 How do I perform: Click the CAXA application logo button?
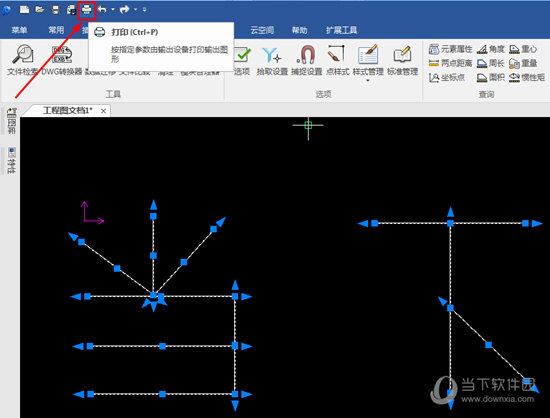click(7, 10)
